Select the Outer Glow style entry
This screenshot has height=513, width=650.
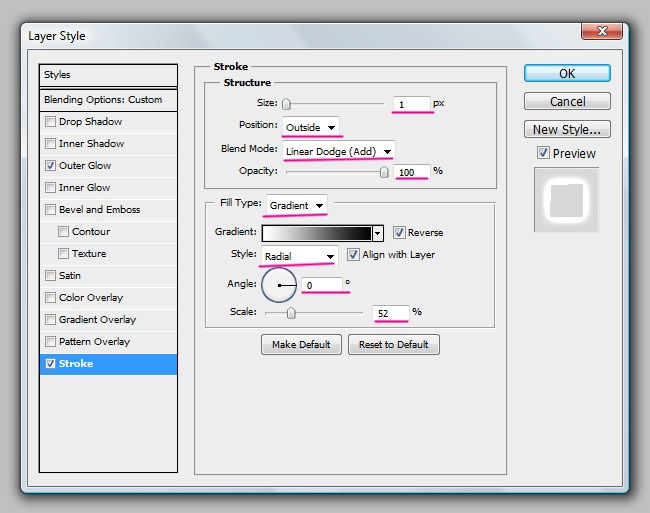(85, 166)
